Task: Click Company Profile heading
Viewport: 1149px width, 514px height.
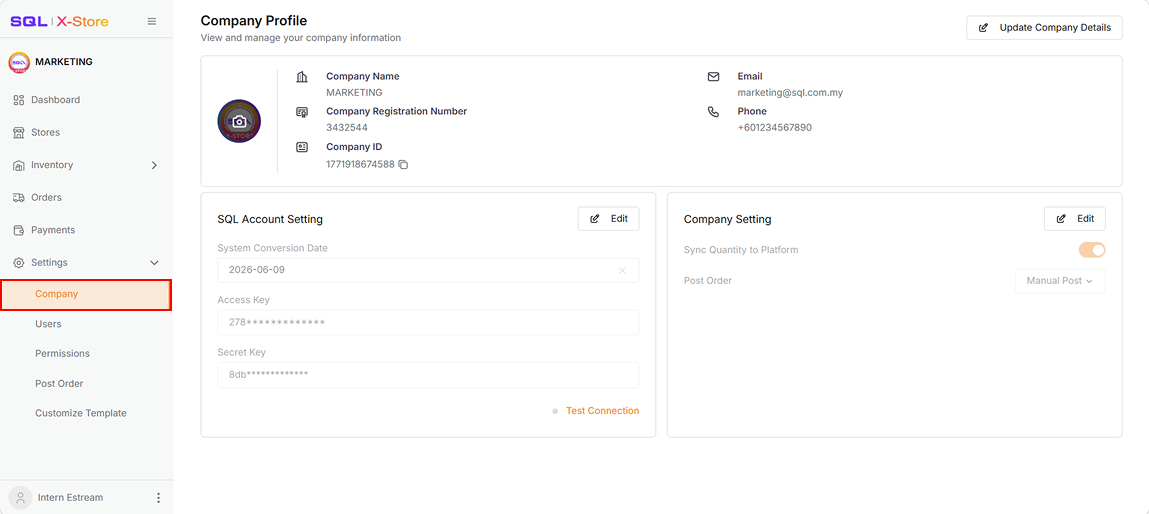Action: click(x=254, y=21)
